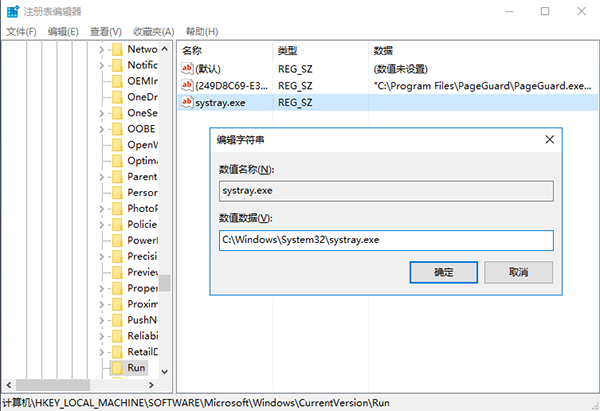This screenshot has width=600, height=411.
Task: Select the (数值未设置) data cell
Action: [401, 69]
